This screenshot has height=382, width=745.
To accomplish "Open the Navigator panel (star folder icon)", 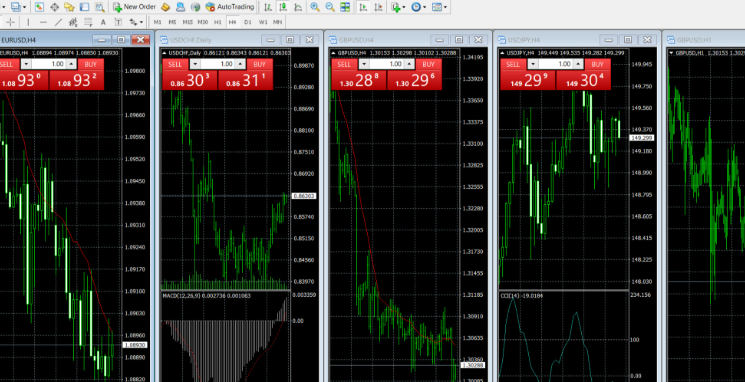I will [x=69, y=7].
